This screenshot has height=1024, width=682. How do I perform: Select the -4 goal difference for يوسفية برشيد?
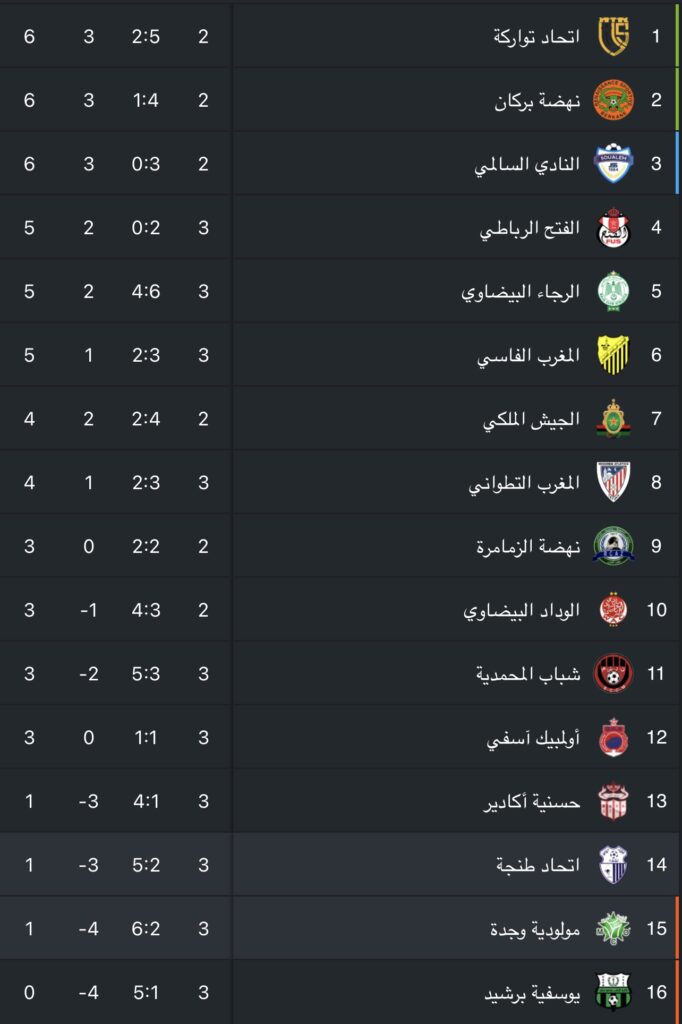[88, 992]
